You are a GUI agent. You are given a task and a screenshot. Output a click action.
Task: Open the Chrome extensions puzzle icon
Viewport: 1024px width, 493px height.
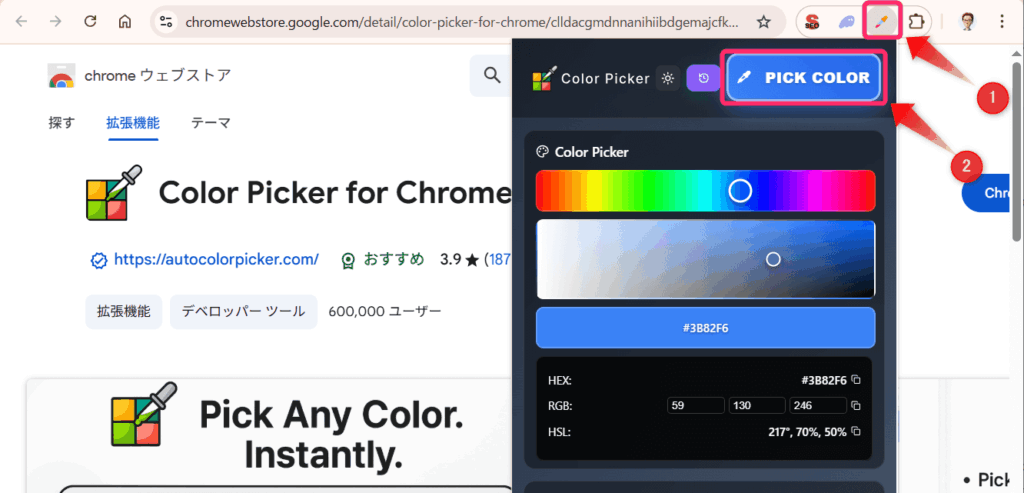(x=916, y=22)
